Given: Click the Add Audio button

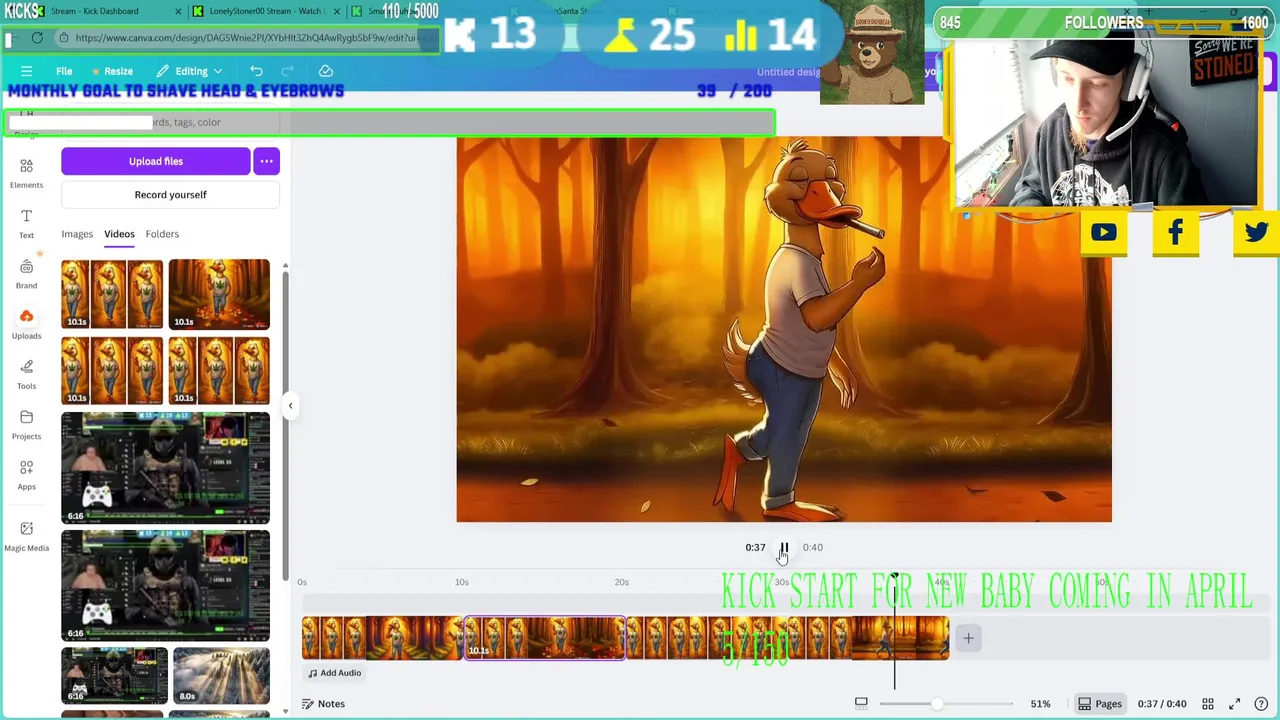Looking at the screenshot, I should 334,673.
